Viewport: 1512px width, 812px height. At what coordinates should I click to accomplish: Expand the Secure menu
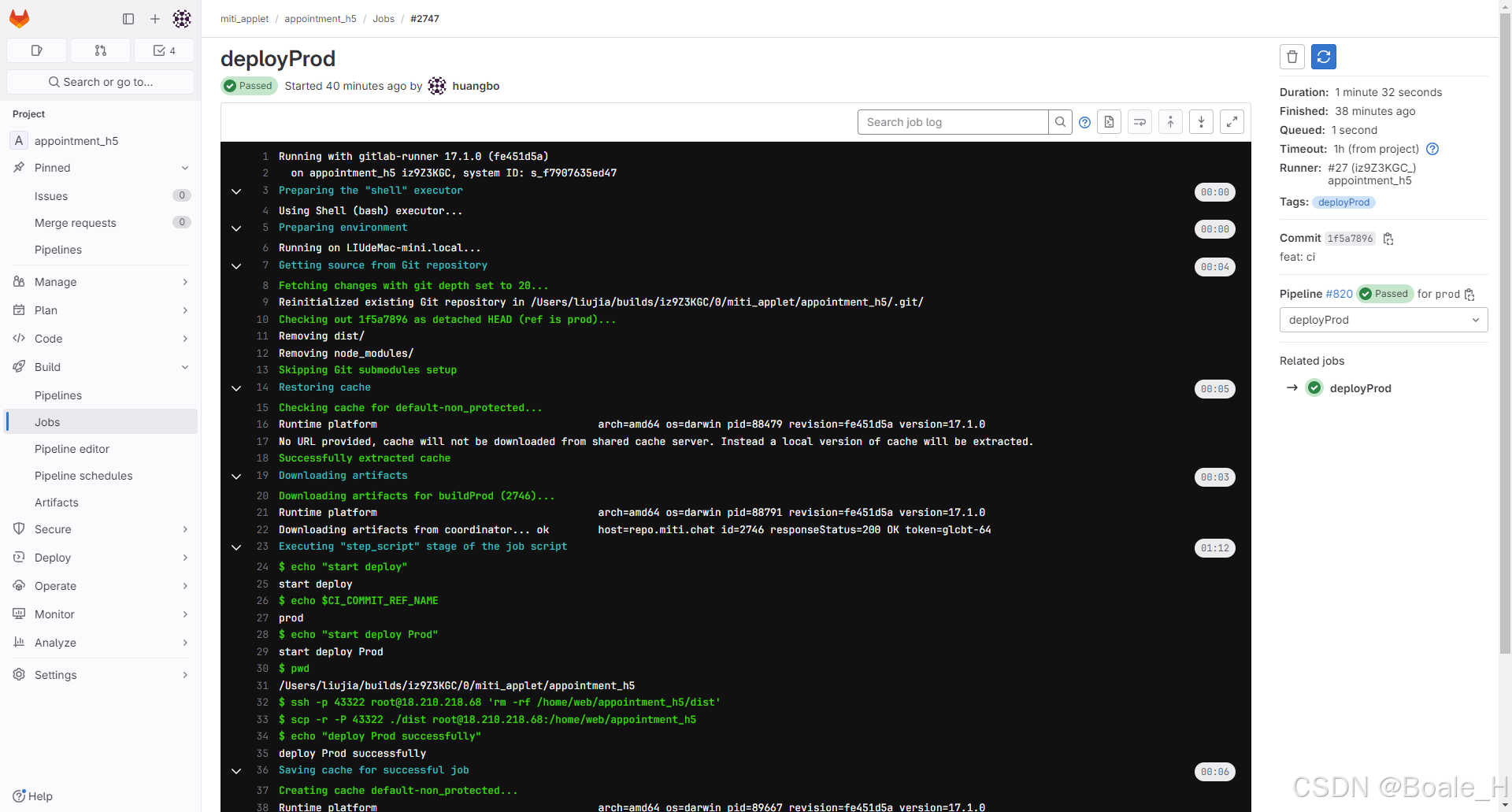pyautogui.click(x=101, y=529)
